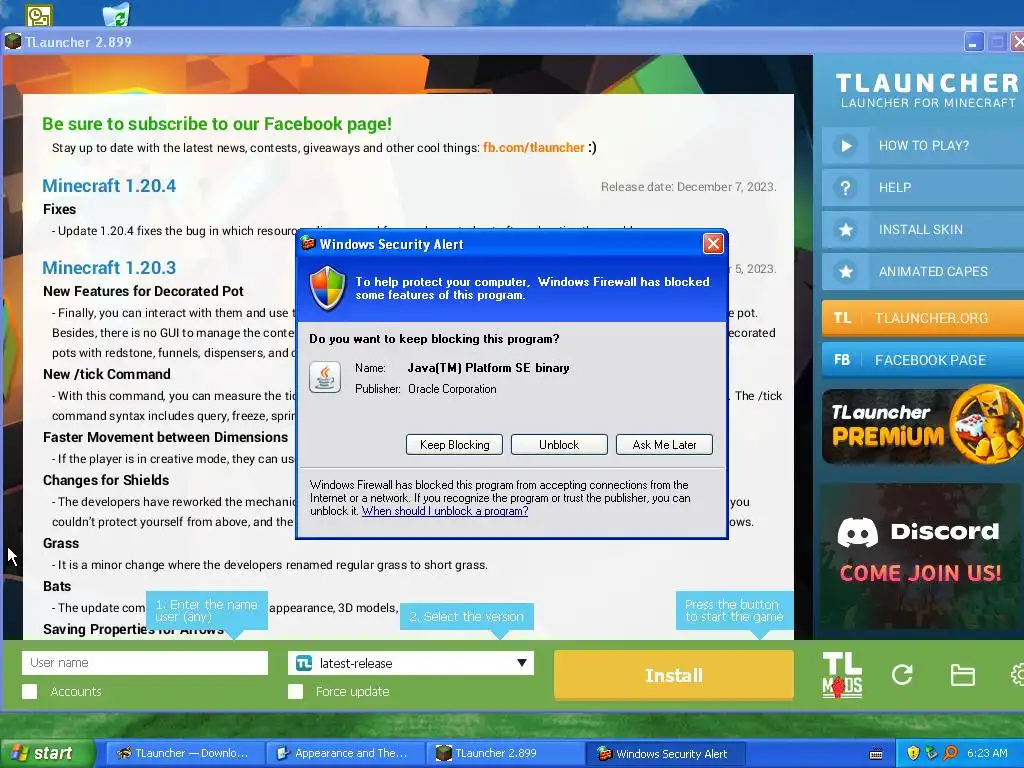Viewport: 1024px width, 768px height.
Task: Click the star icon beside Install Skin
Action: (x=846, y=230)
